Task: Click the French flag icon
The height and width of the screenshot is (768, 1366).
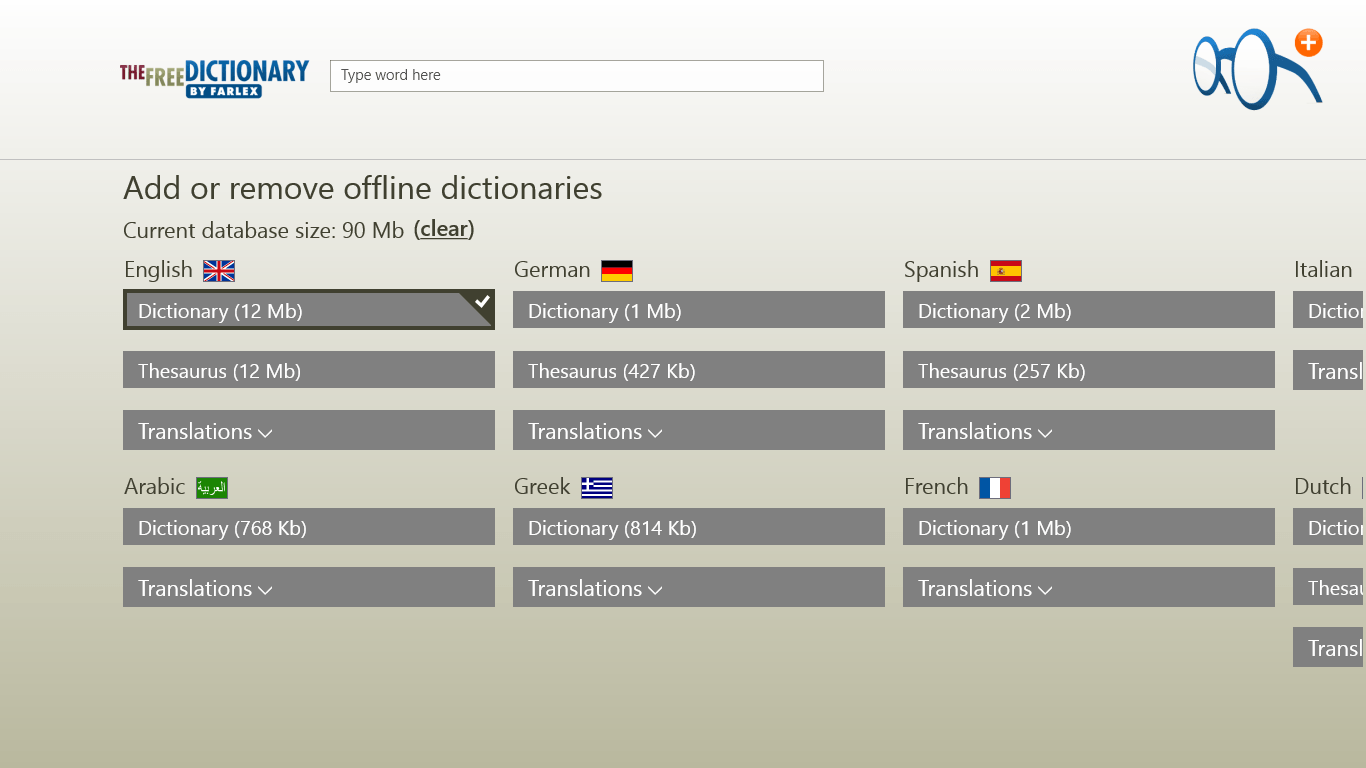Action: click(x=995, y=488)
